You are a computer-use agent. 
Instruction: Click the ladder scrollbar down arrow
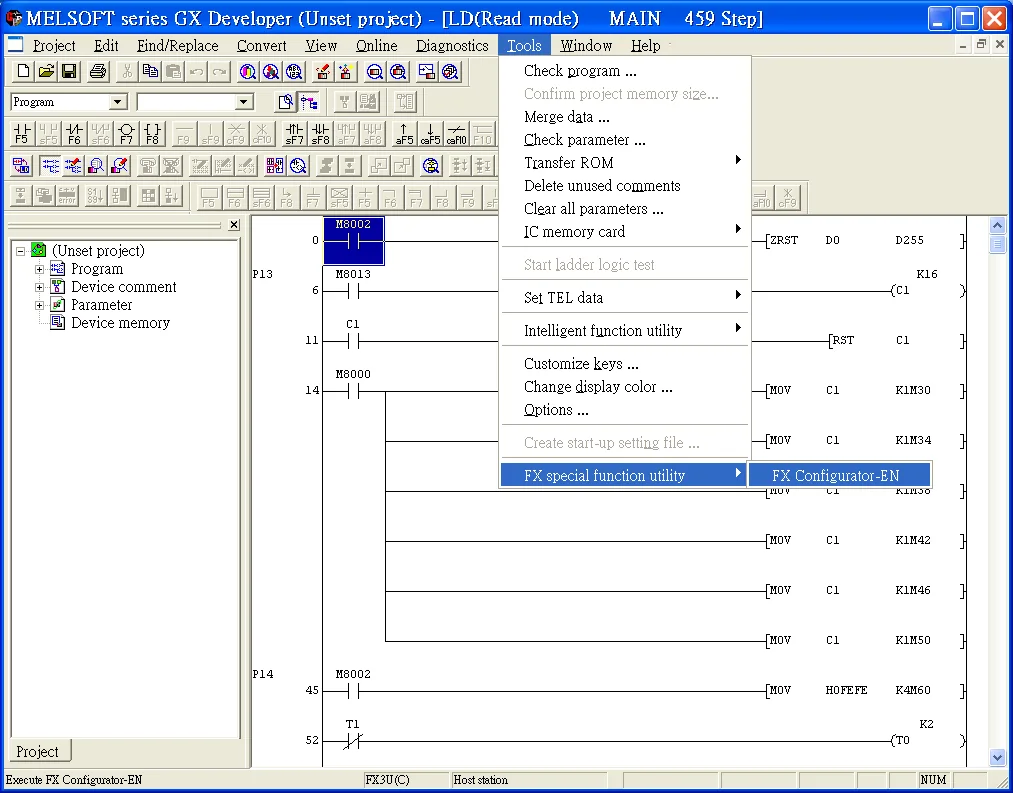click(x=997, y=757)
